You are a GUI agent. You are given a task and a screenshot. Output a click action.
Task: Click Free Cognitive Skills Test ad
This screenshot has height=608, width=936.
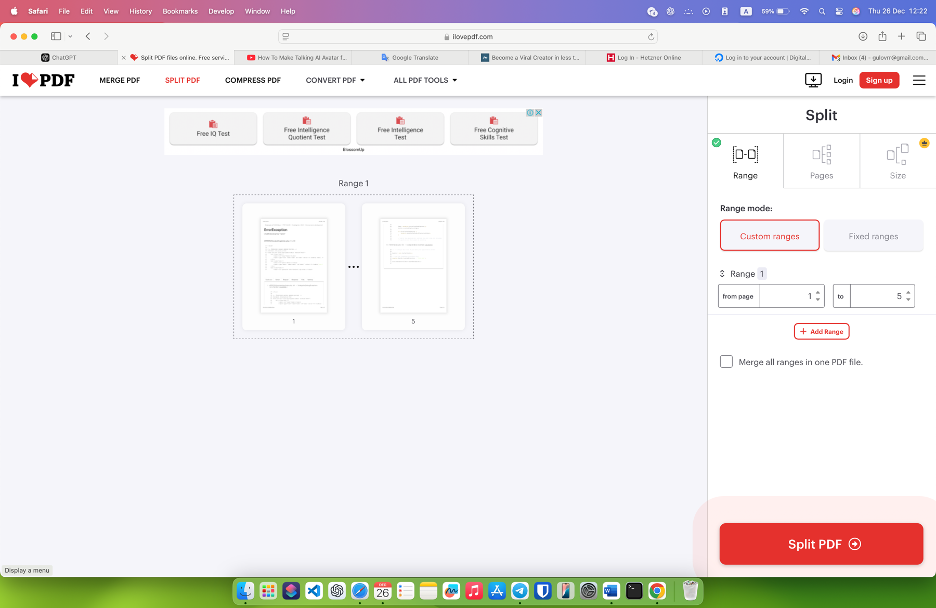494,128
